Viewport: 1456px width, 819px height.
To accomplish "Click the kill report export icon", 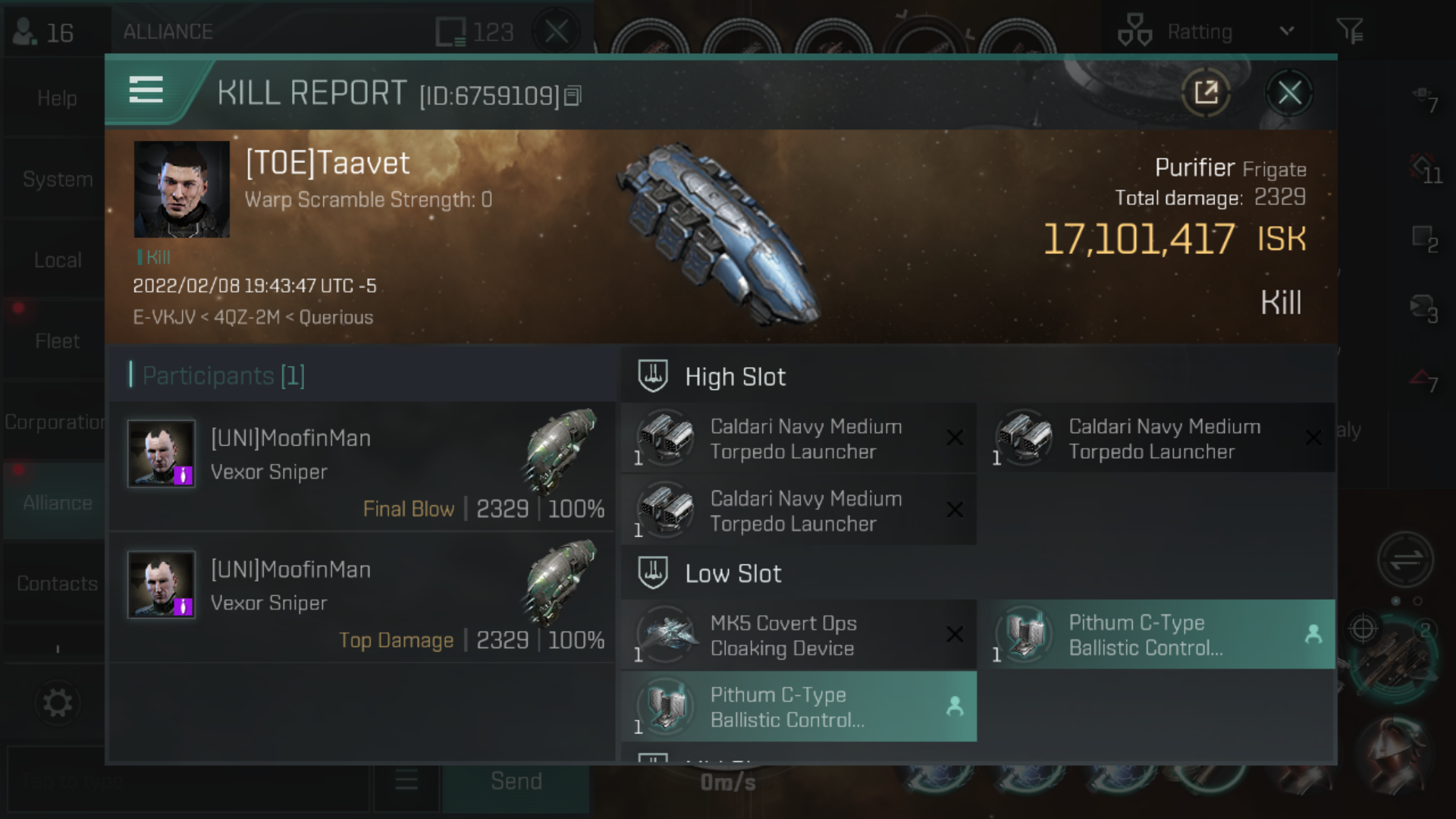I will point(1206,92).
